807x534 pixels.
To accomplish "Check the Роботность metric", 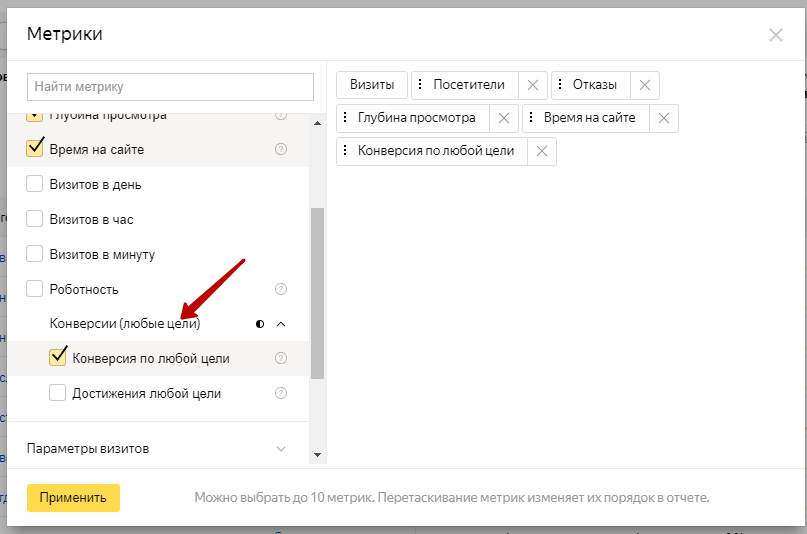I will click(x=34, y=289).
